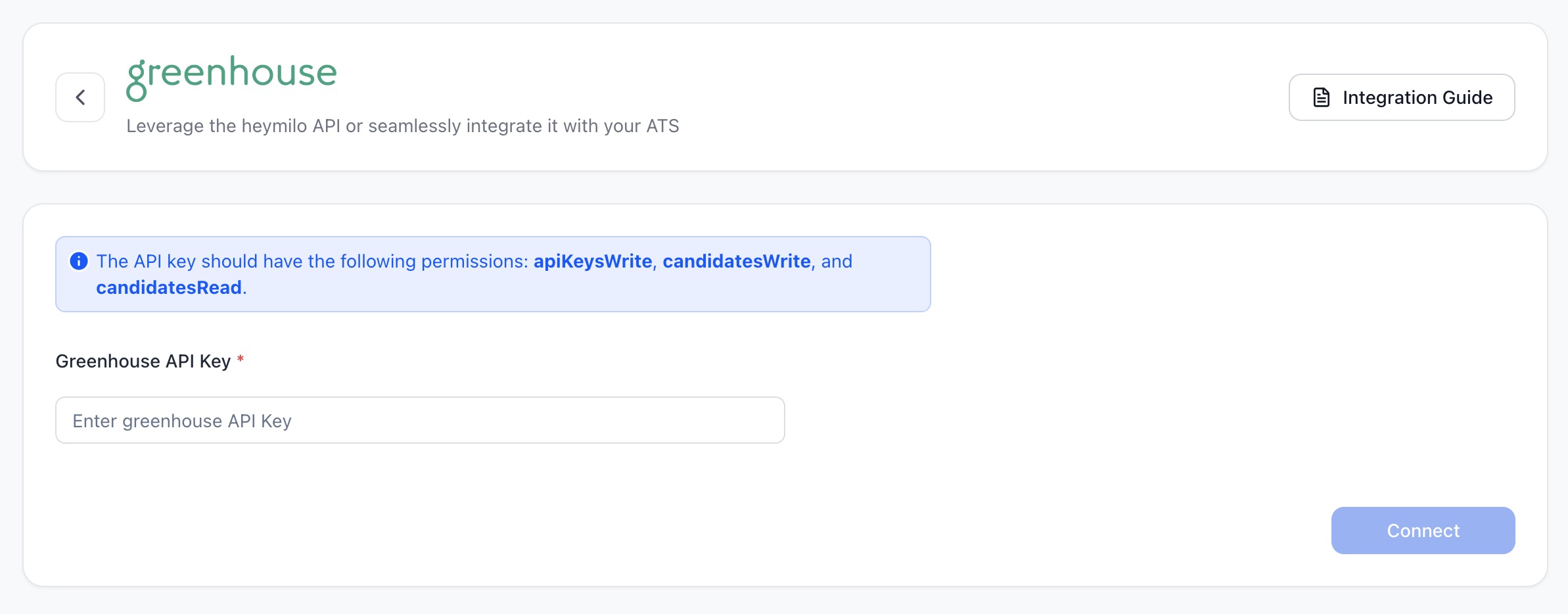Submit with the Connect button
Image resolution: width=1568 pixels, height=614 pixels.
tap(1423, 531)
